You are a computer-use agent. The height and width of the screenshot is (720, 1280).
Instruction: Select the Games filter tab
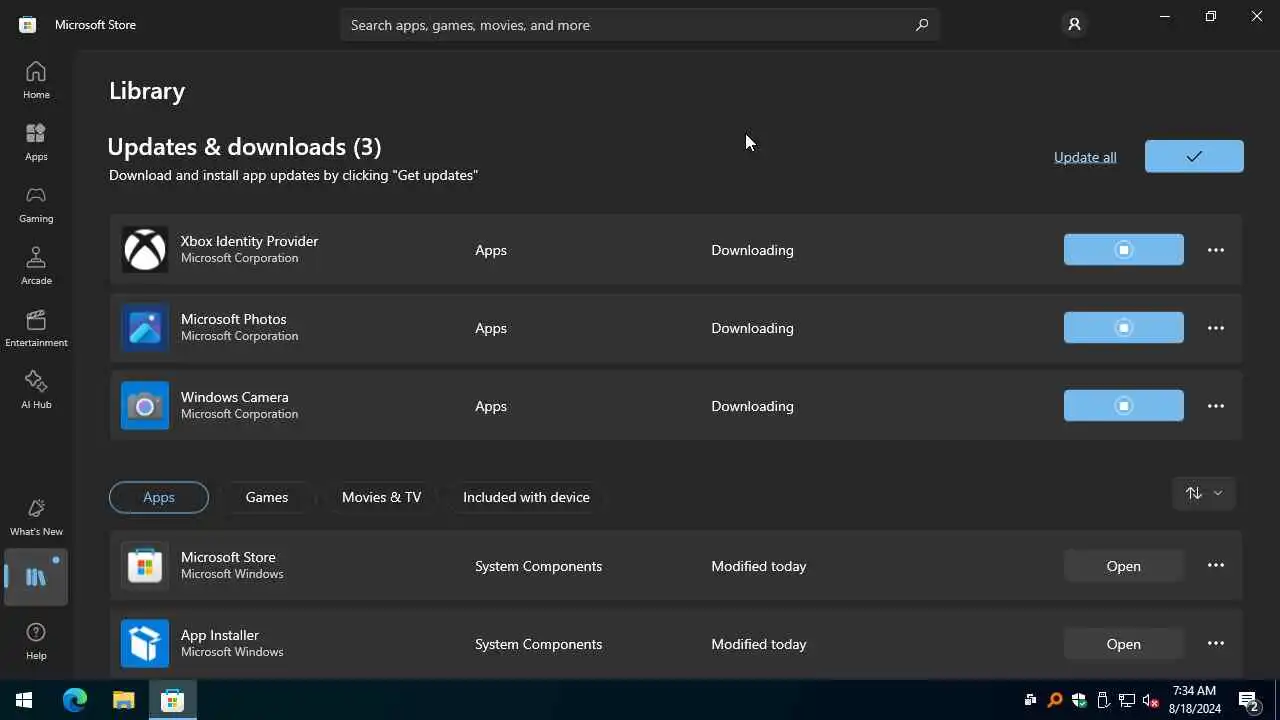(267, 497)
